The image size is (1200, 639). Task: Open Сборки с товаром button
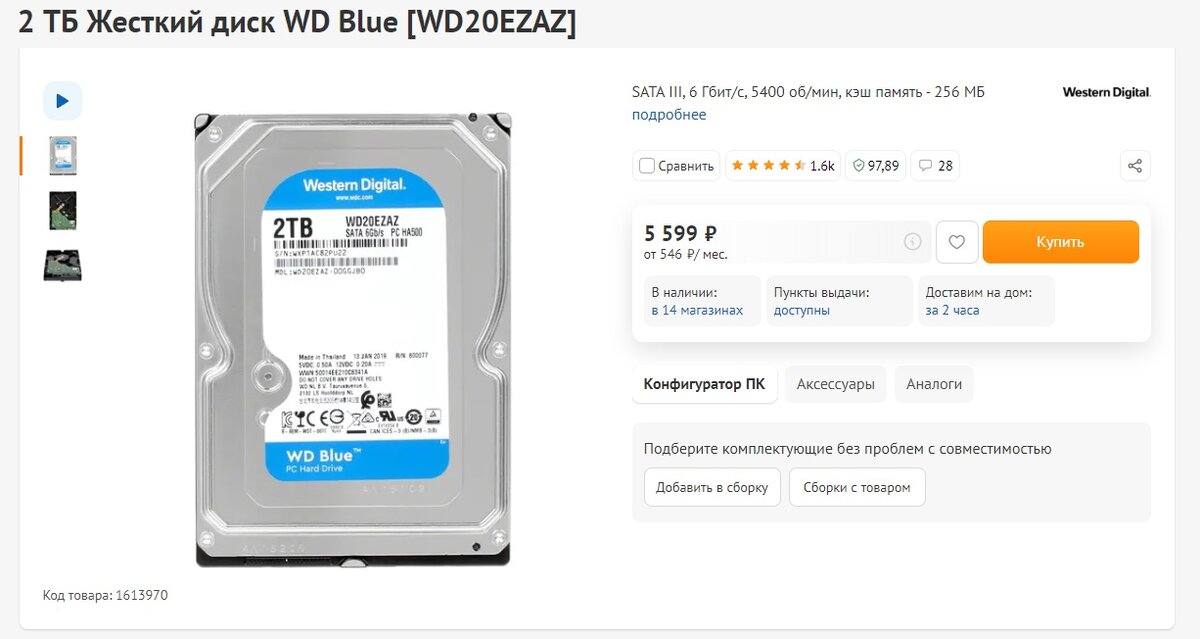[x=857, y=488]
